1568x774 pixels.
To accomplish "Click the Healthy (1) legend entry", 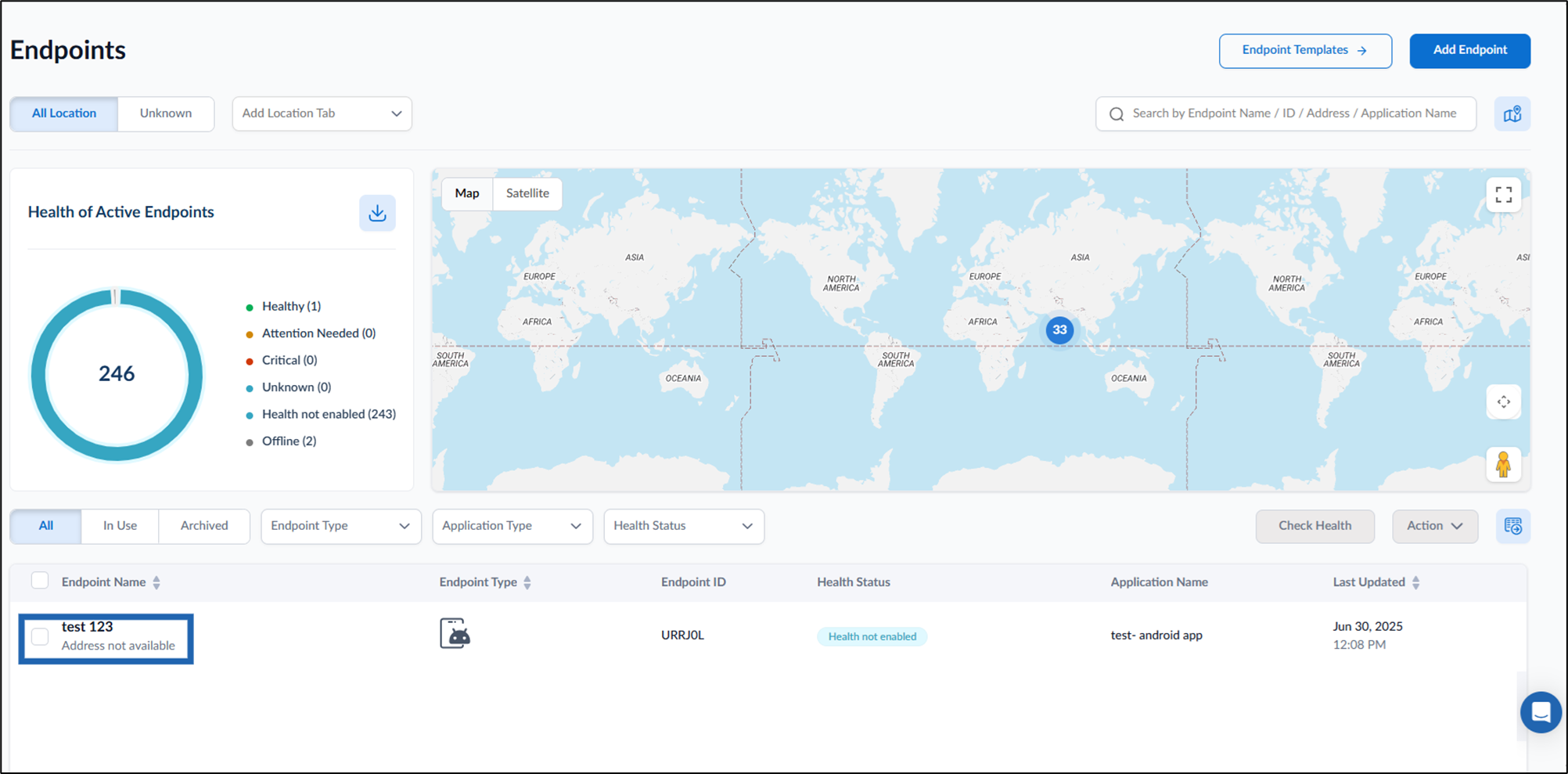I will 283,307.
